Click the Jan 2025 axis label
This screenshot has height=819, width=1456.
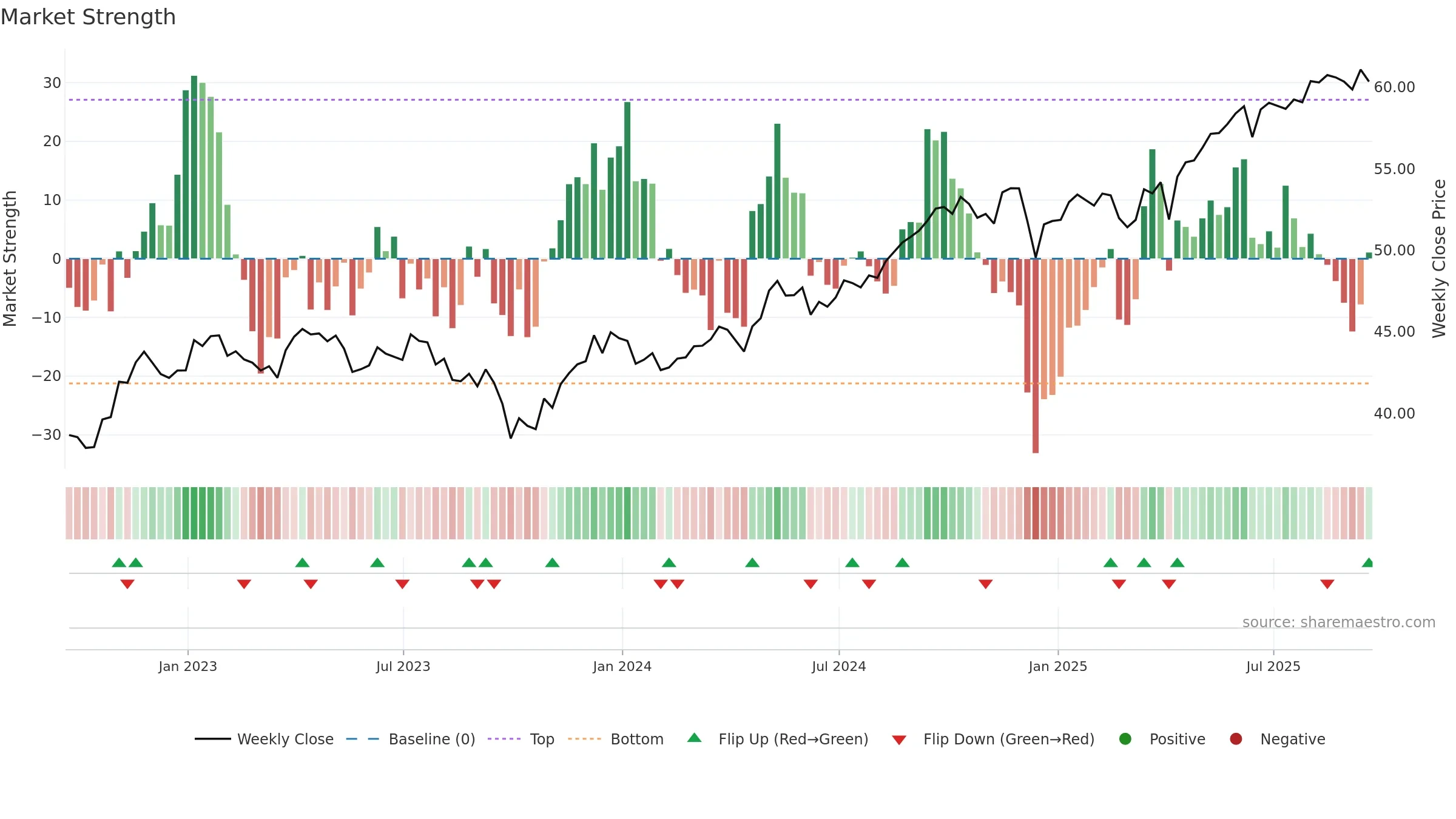(1057, 666)
